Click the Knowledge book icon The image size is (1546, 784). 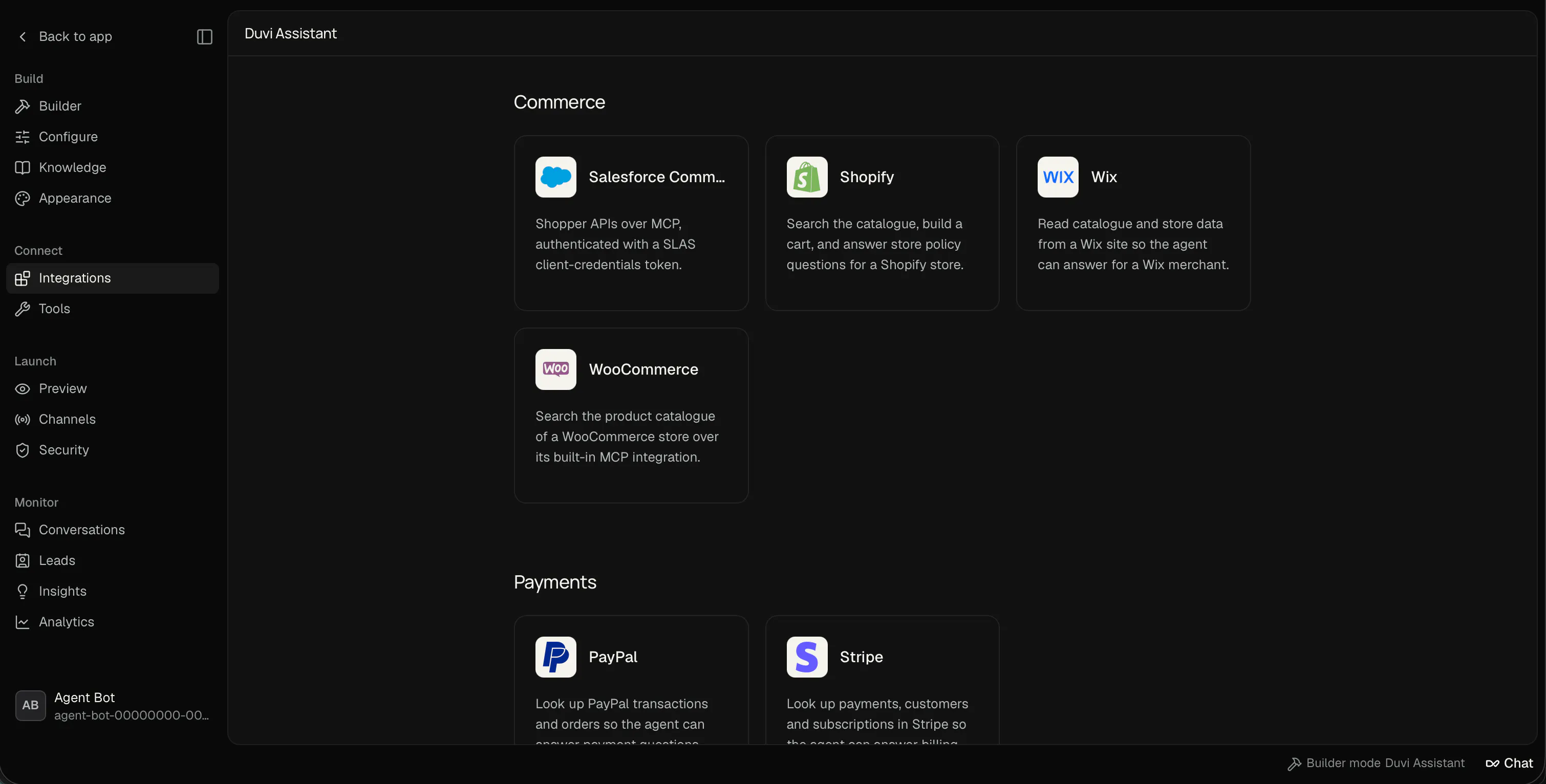pyautogui.click(x=22, y=167)
